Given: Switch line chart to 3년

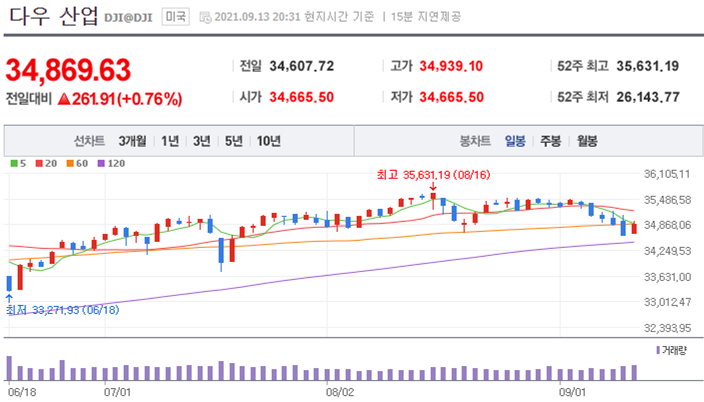Looking at the screenshot, I should (x=202, y=141).
